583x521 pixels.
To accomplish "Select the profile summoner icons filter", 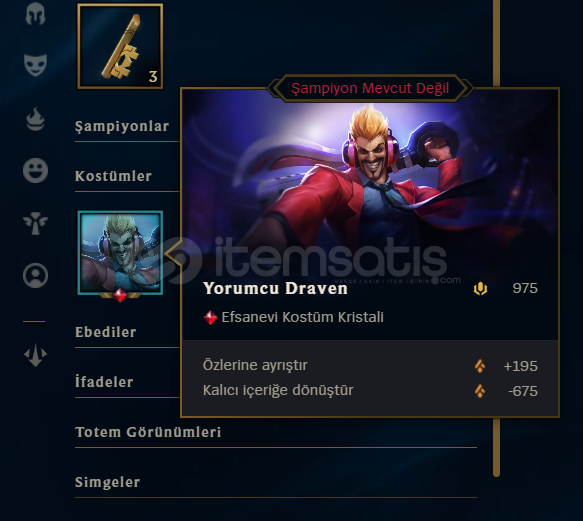I will pos(35,276).
